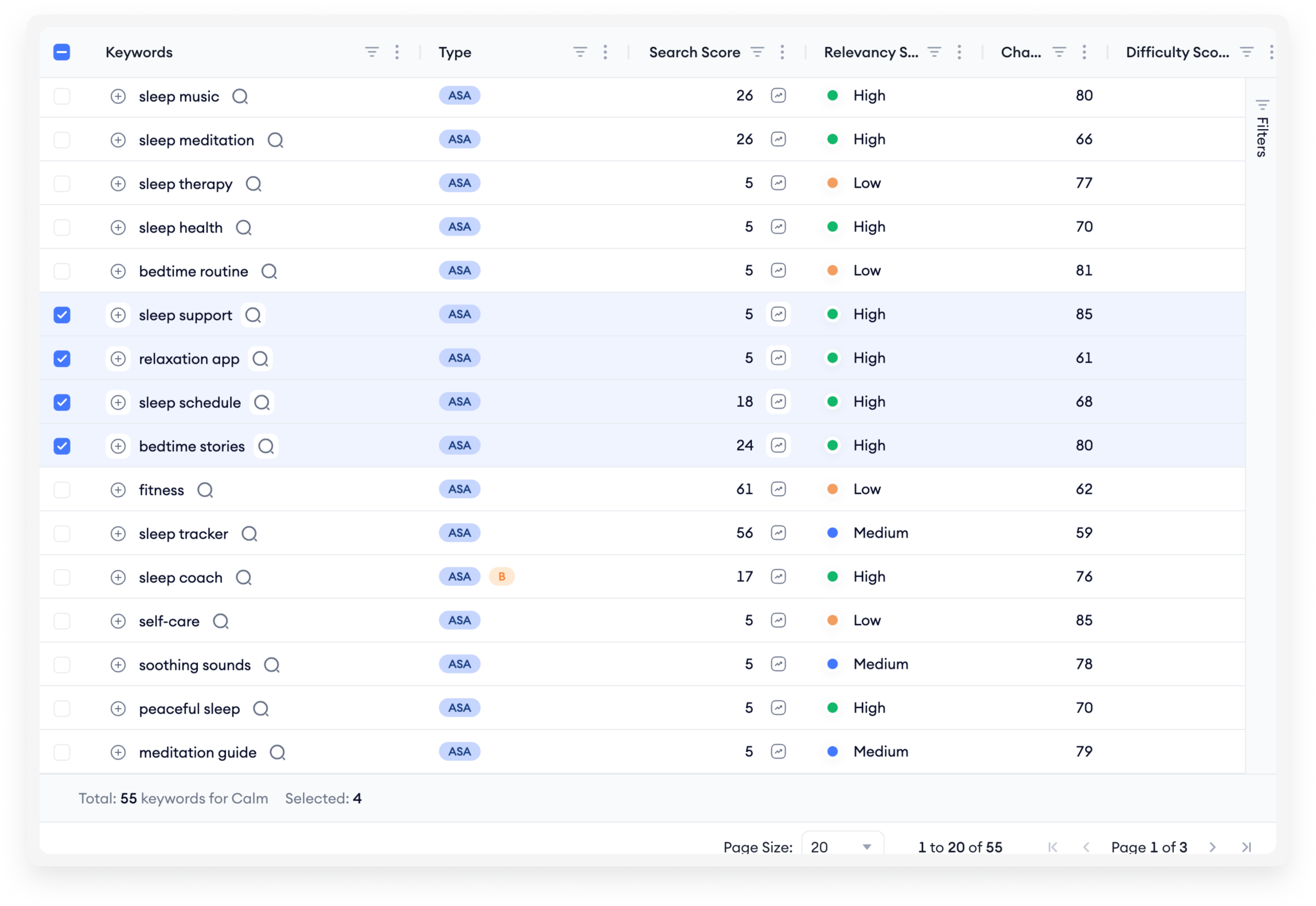Sort by Keywords column header

point(139,52)
